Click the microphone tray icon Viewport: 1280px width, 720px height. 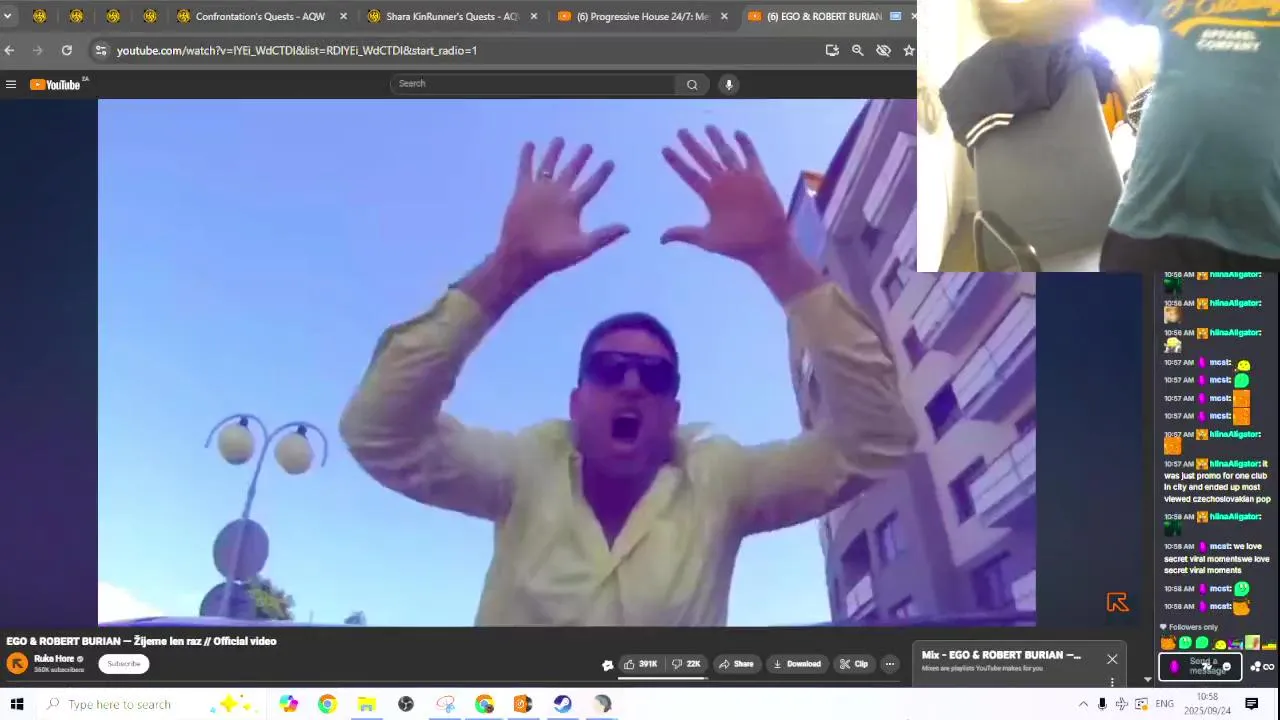click(x=1102, y=704)
